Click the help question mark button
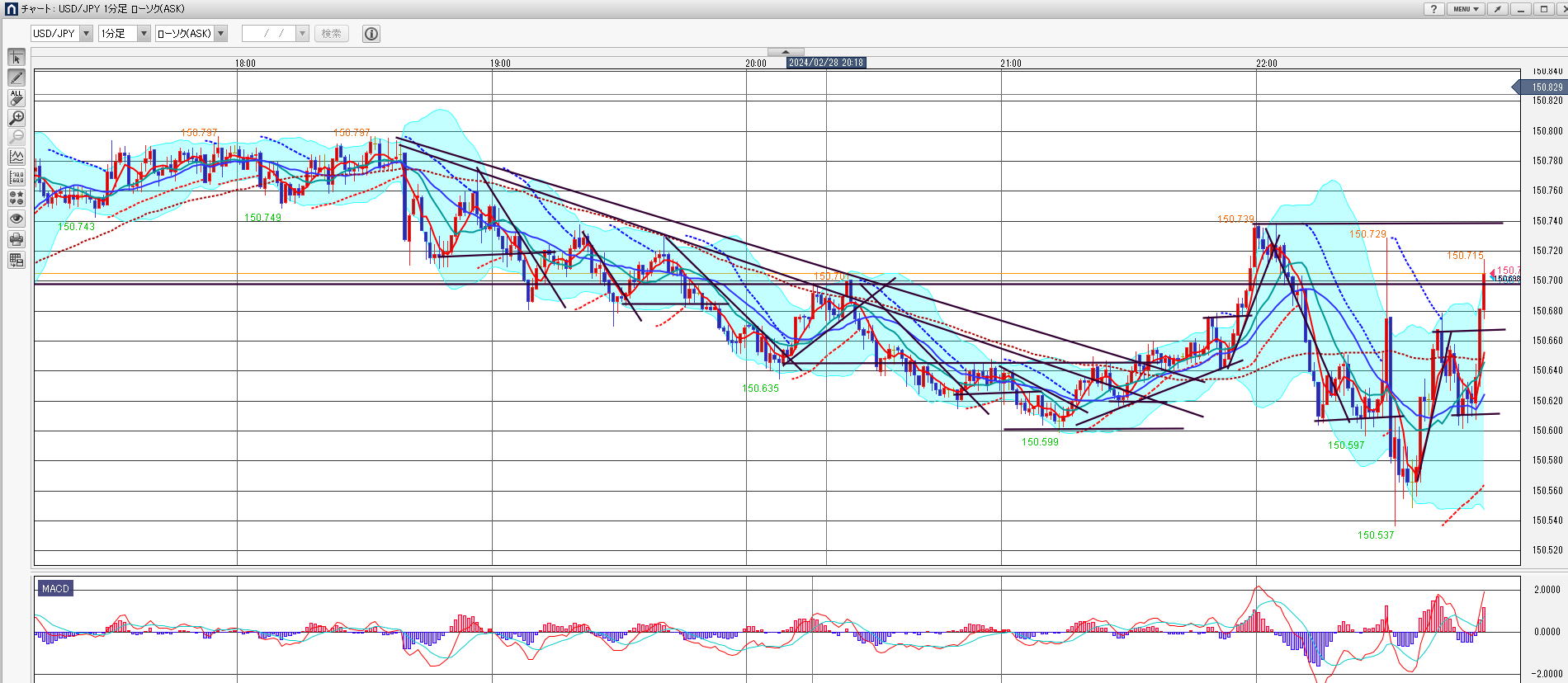The image size is (1568, 683). pyautogui.click(x=1433, y=9)
